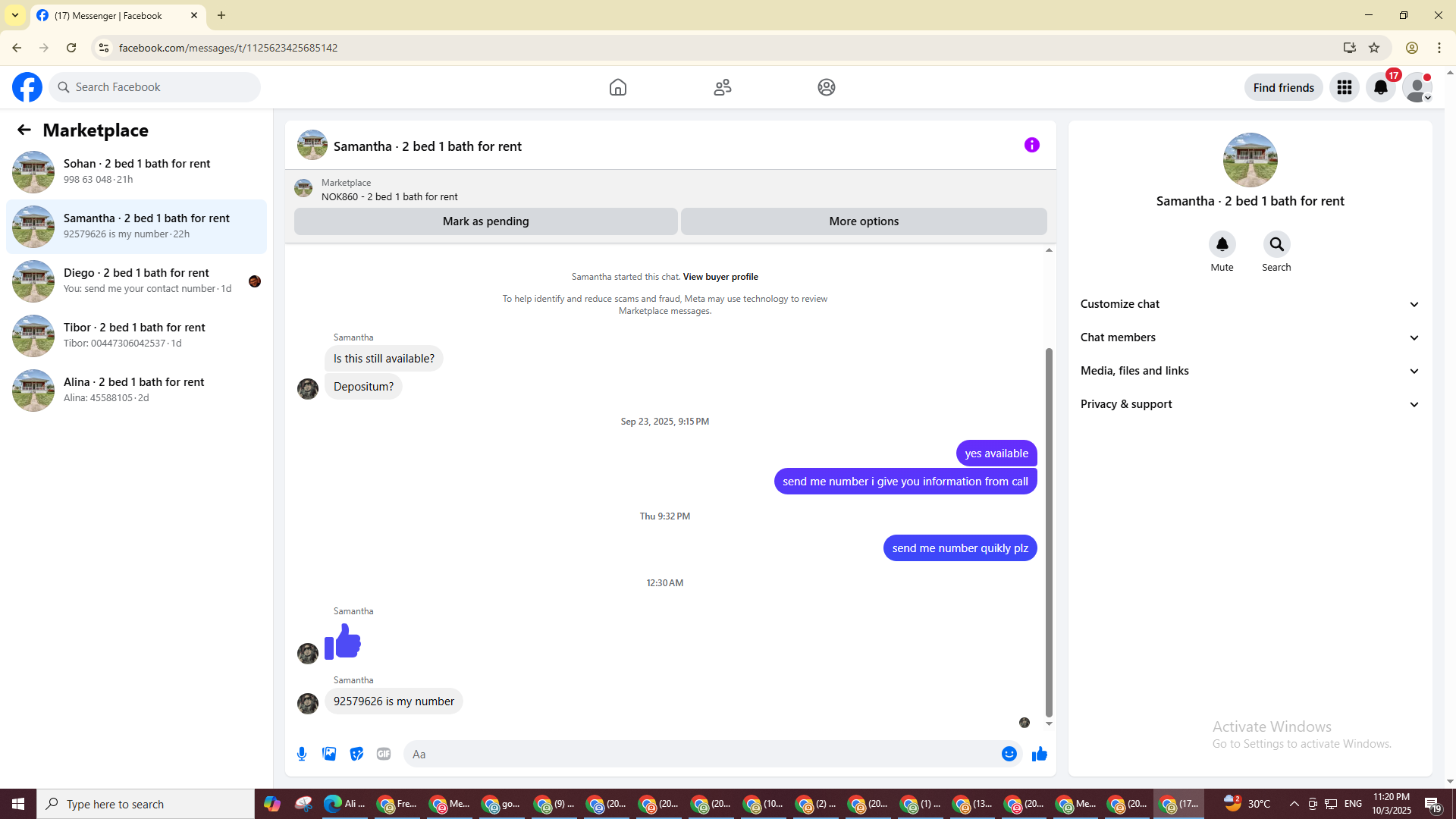
Task: View site information icon in address bar
Action: (104, 48)
